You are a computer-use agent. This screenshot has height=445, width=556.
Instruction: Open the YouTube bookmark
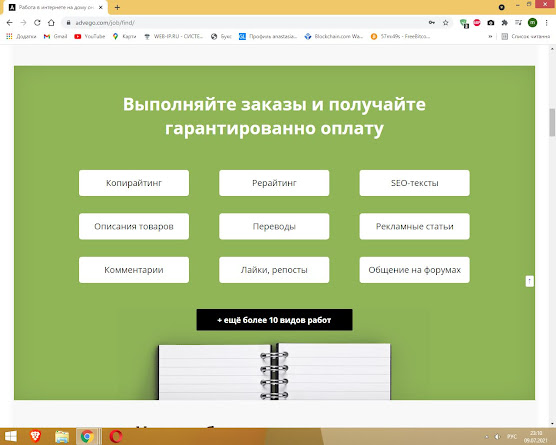click(x=90, y=36)
